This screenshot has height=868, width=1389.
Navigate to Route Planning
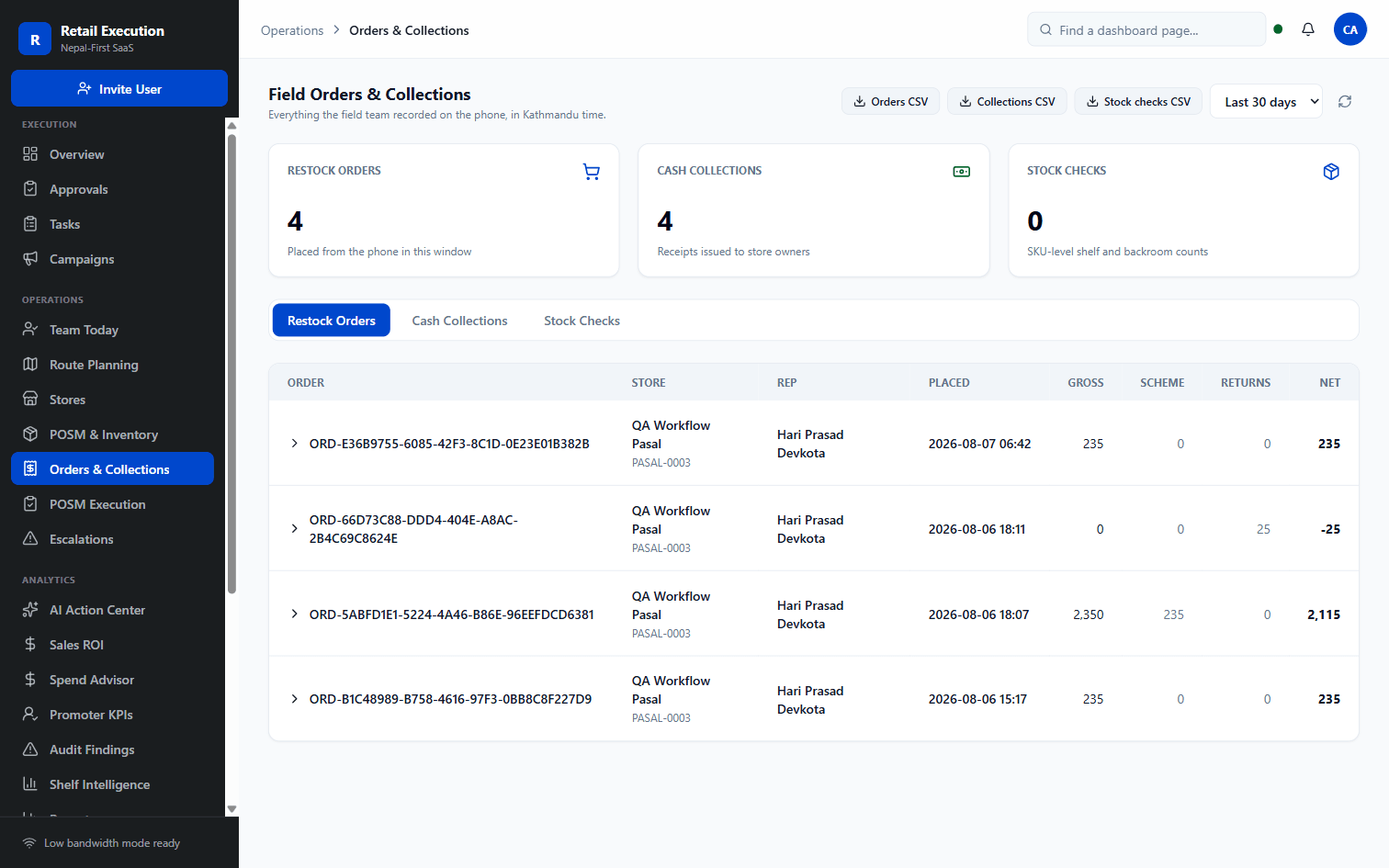point(112,365)
